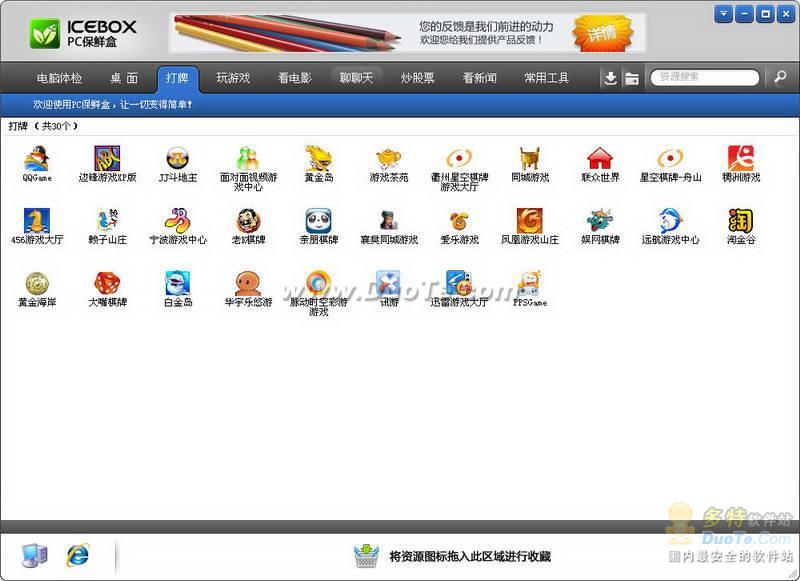
Task: Open 迅雷游戏大厅 icon
Action: pyautogui.click(x=459, y=283)
